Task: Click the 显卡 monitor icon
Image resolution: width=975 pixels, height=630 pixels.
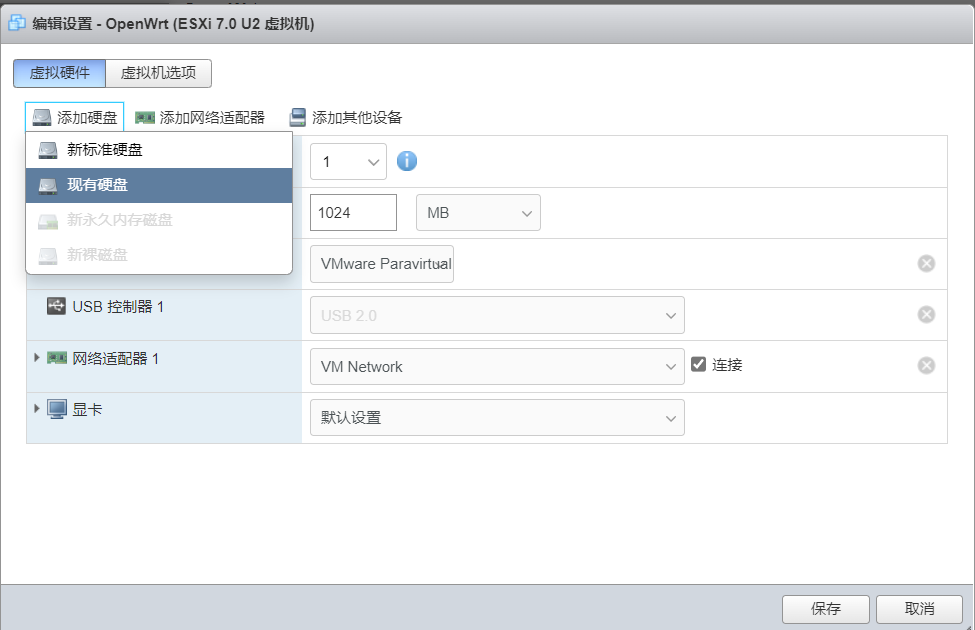Action: [57, 409]
